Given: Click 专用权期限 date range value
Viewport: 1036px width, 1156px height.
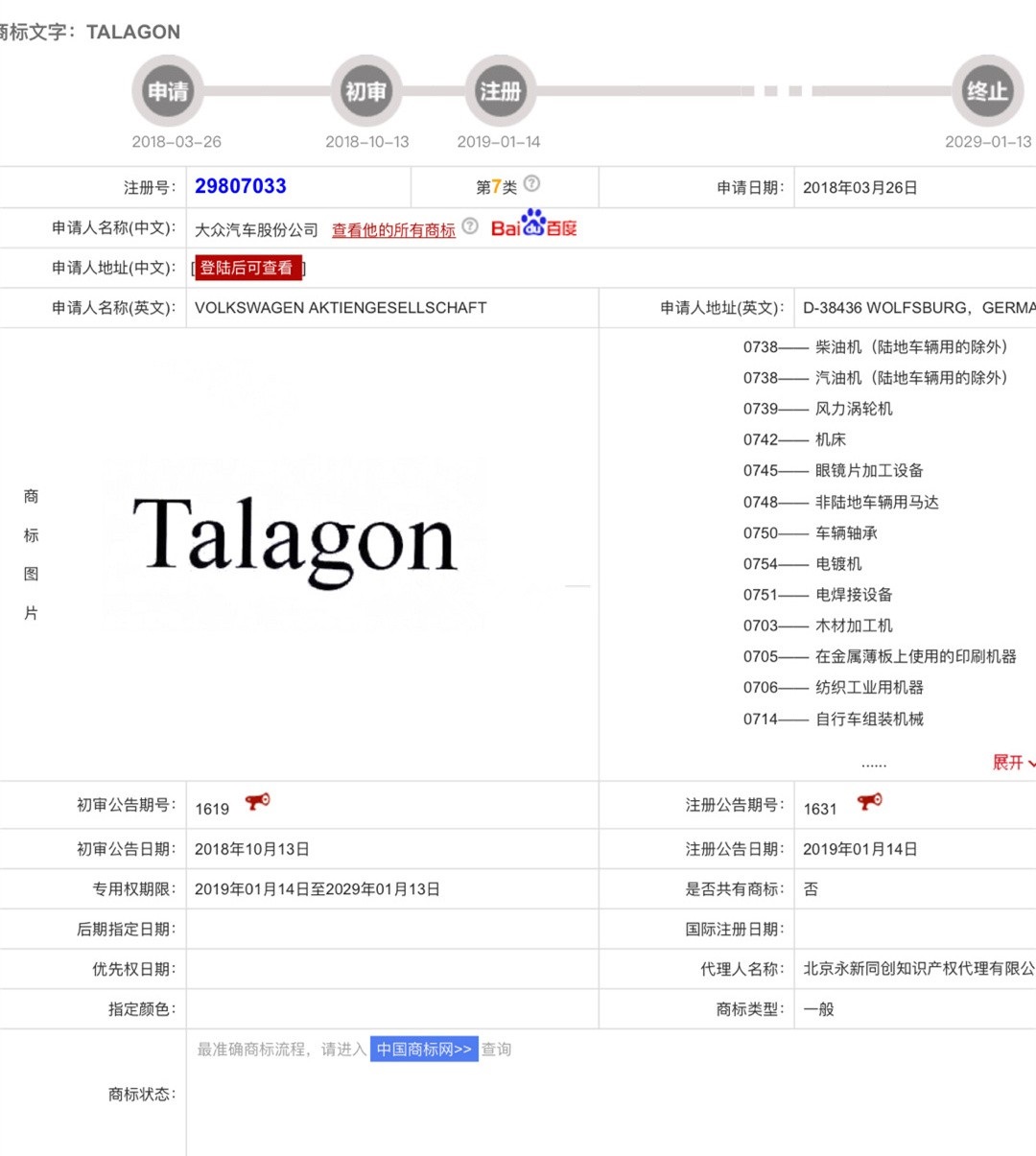Looking at the screenshot, I should (x=318, y=889).
